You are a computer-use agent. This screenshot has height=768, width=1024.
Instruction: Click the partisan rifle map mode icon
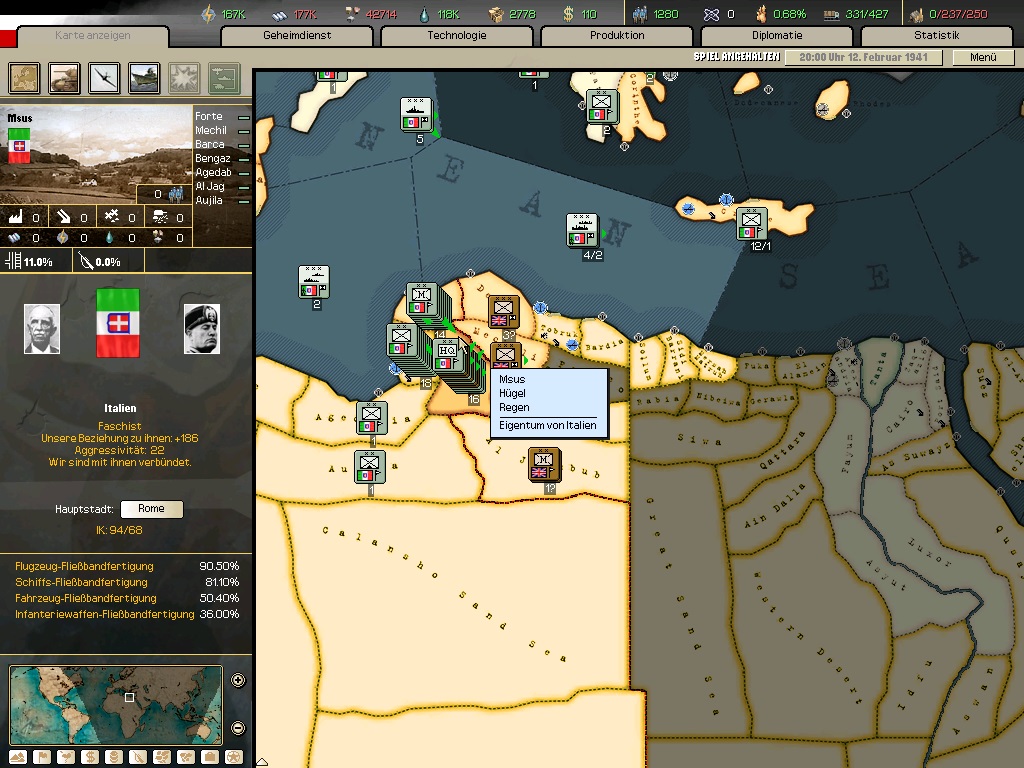(138, 757)
